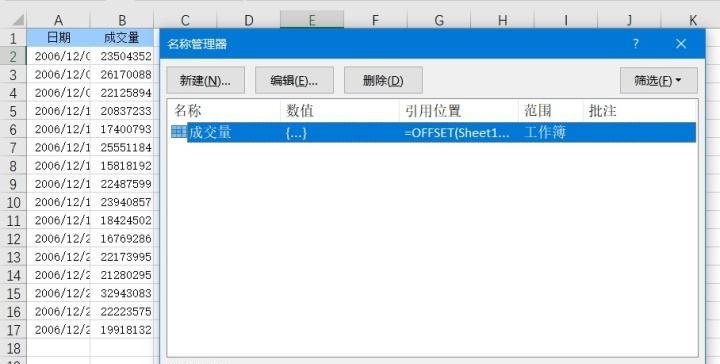Screen dimensions: 720x364
Task: Sort by the 范围 column header
Action: (x=551, y=111)
